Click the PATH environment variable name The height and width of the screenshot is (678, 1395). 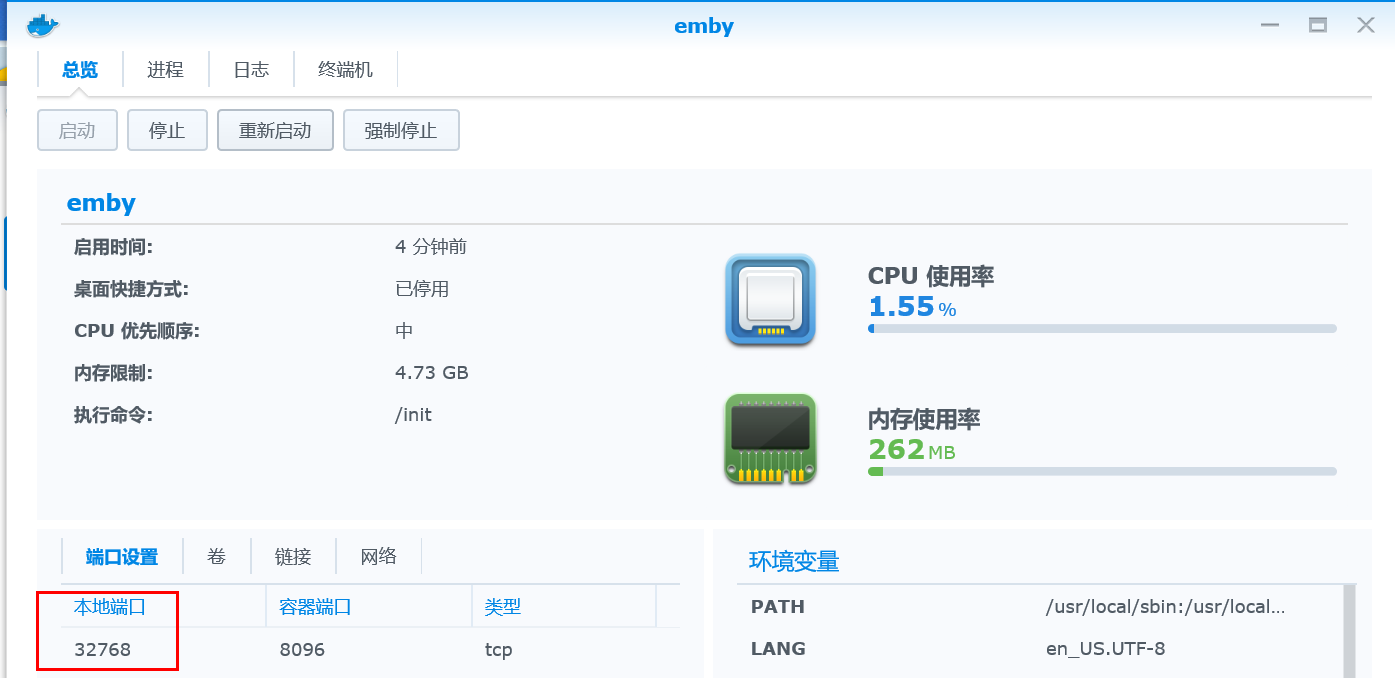778,607
